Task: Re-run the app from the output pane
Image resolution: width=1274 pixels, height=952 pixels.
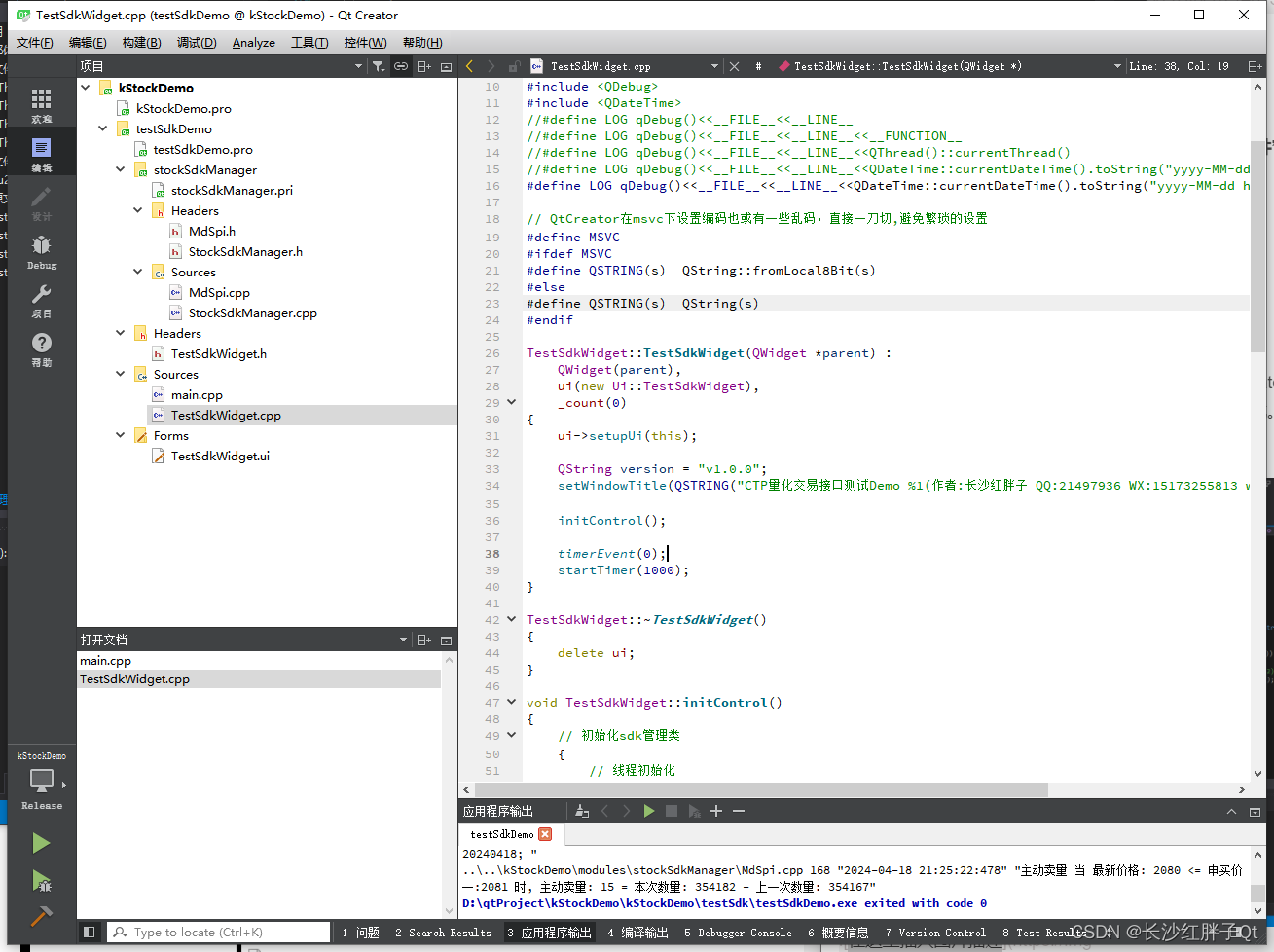Action: coord(649,811)
